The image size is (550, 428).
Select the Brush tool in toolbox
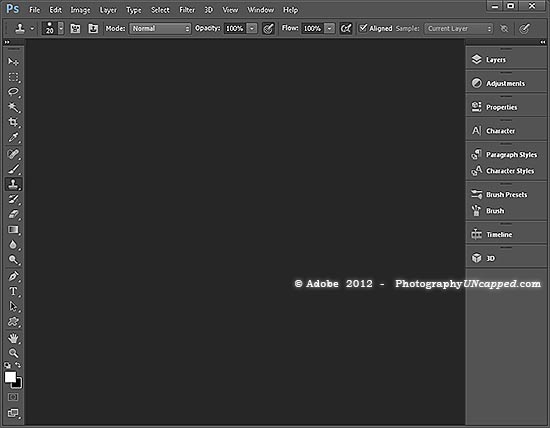[x=13, y=169]
